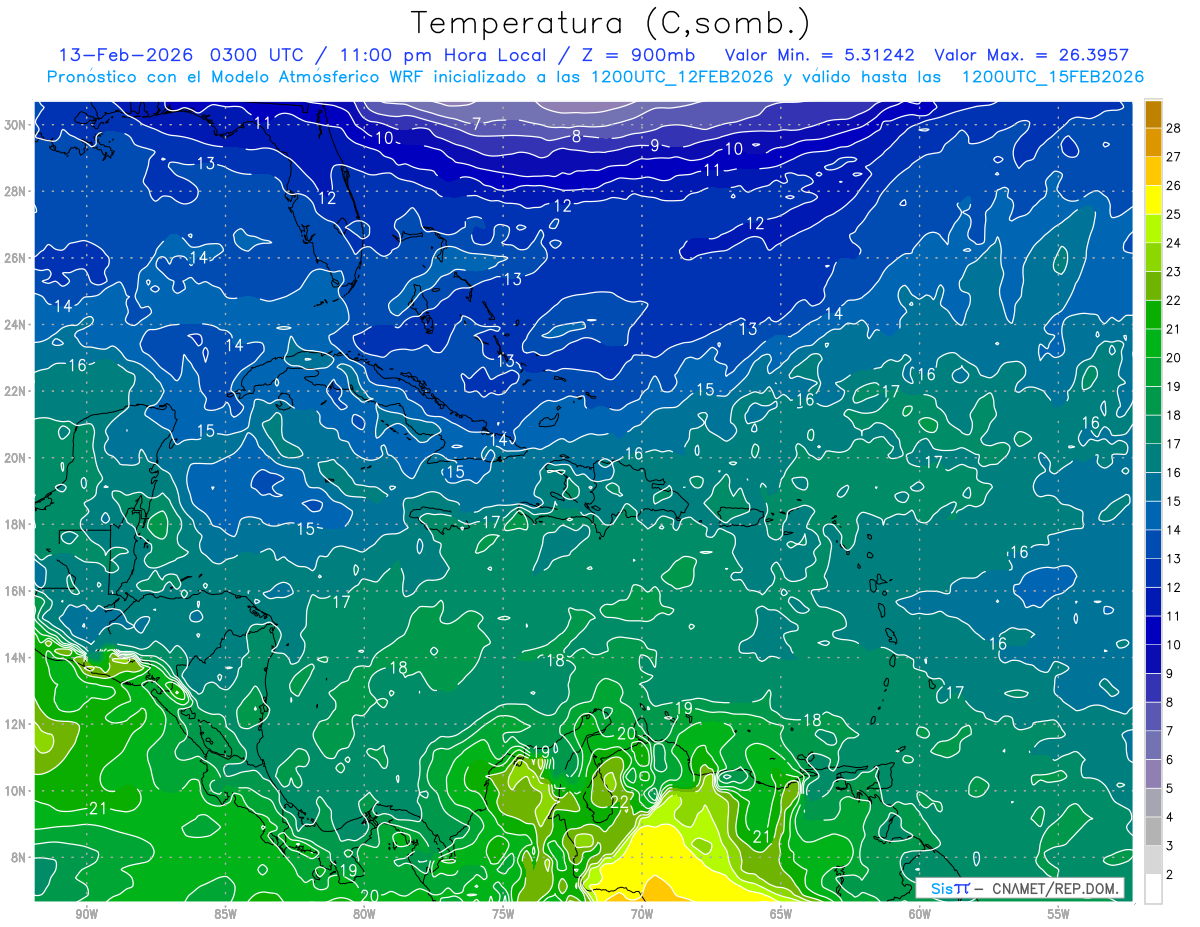Click the contour label 22 on the map
The height and width of the screenshot is (927, 1200).
coord(620,803)
